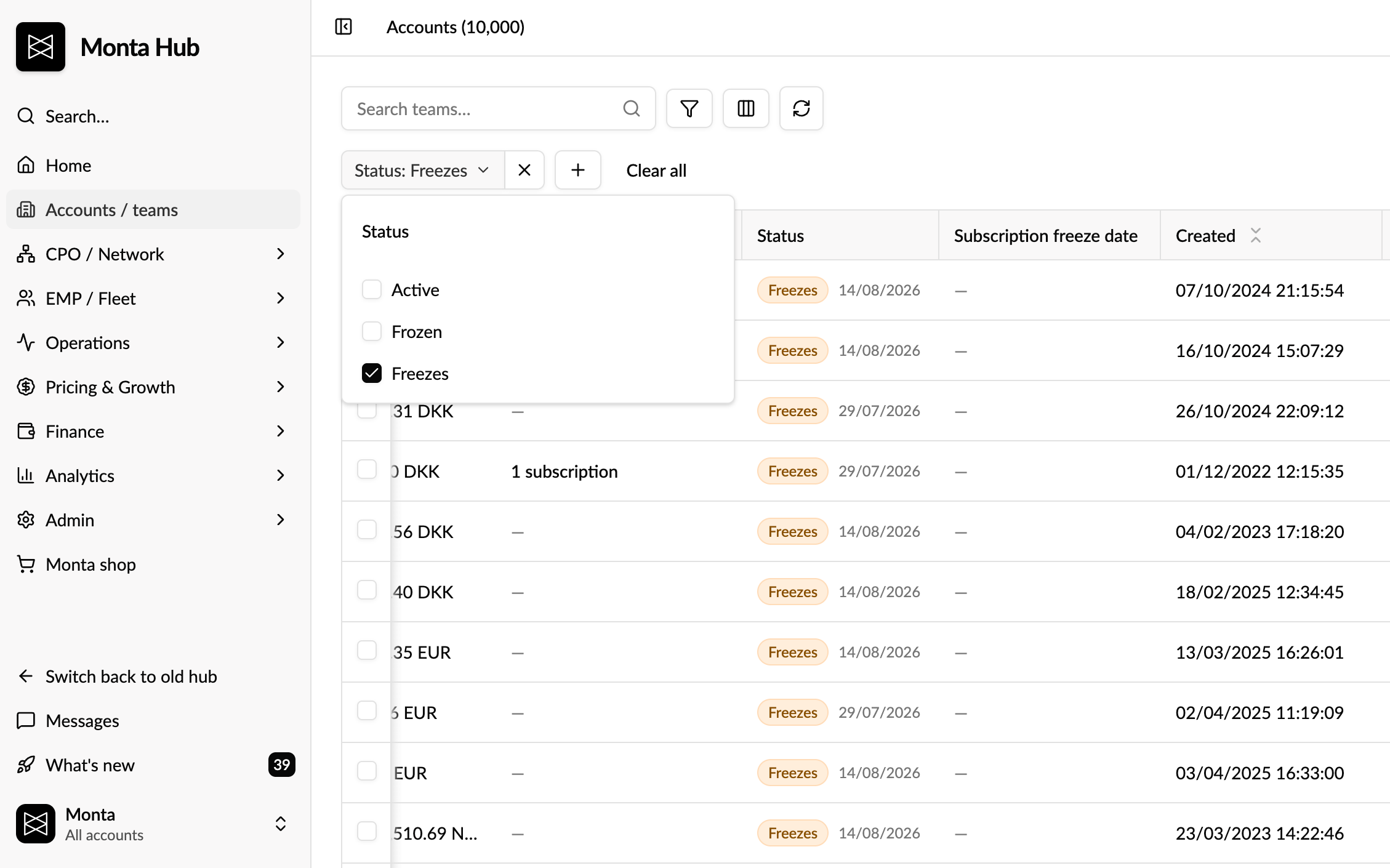This screenshot has width=1390, height=868.
Task: Open Messages in sidebar
Action: pos(153,721)
